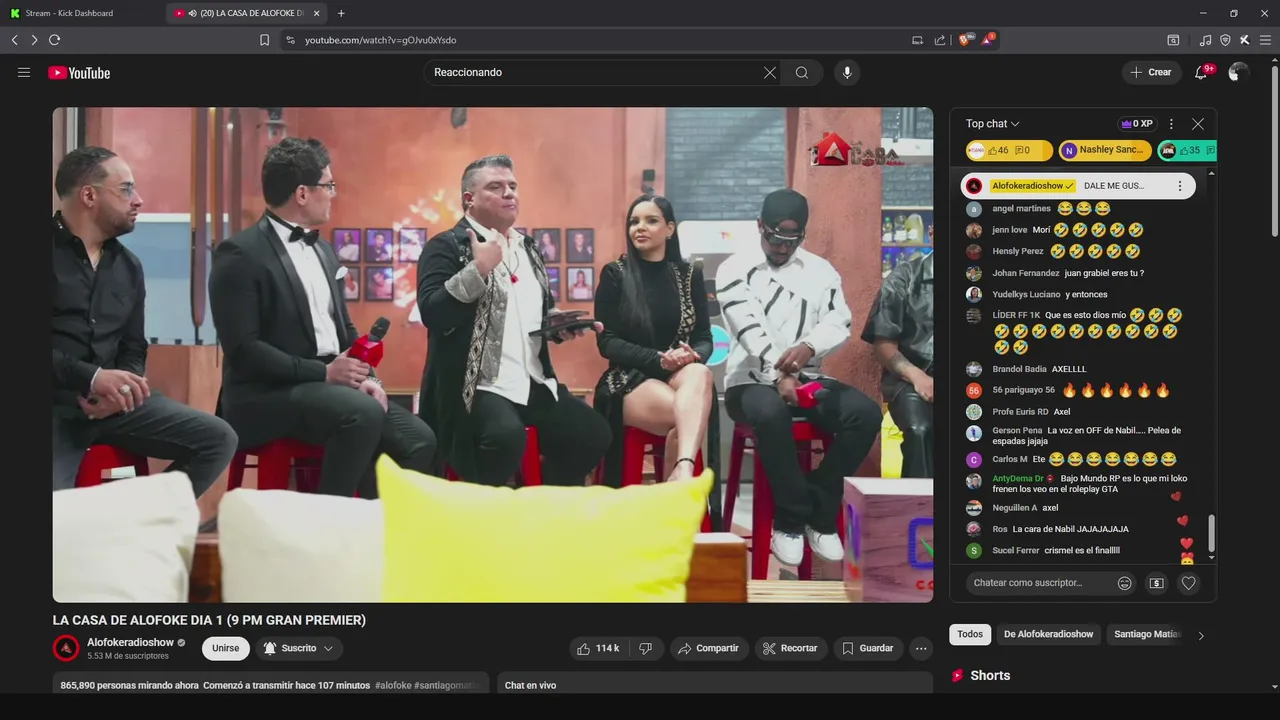Click the #alofoke hashtag in description
The image size is (1280, 720).
(392, 685)
